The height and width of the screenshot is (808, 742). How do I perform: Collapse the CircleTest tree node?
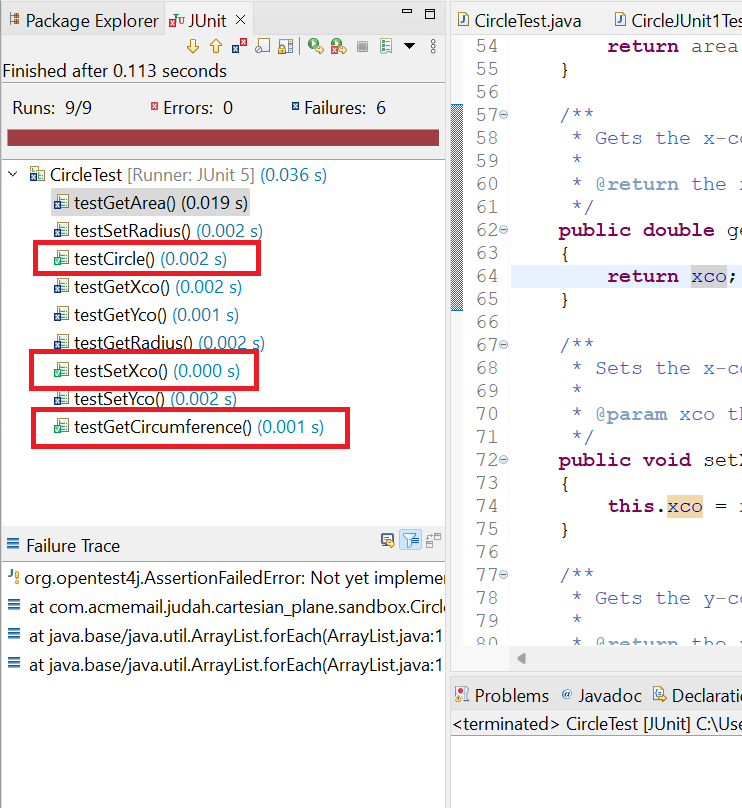click(x=13, y=175)
